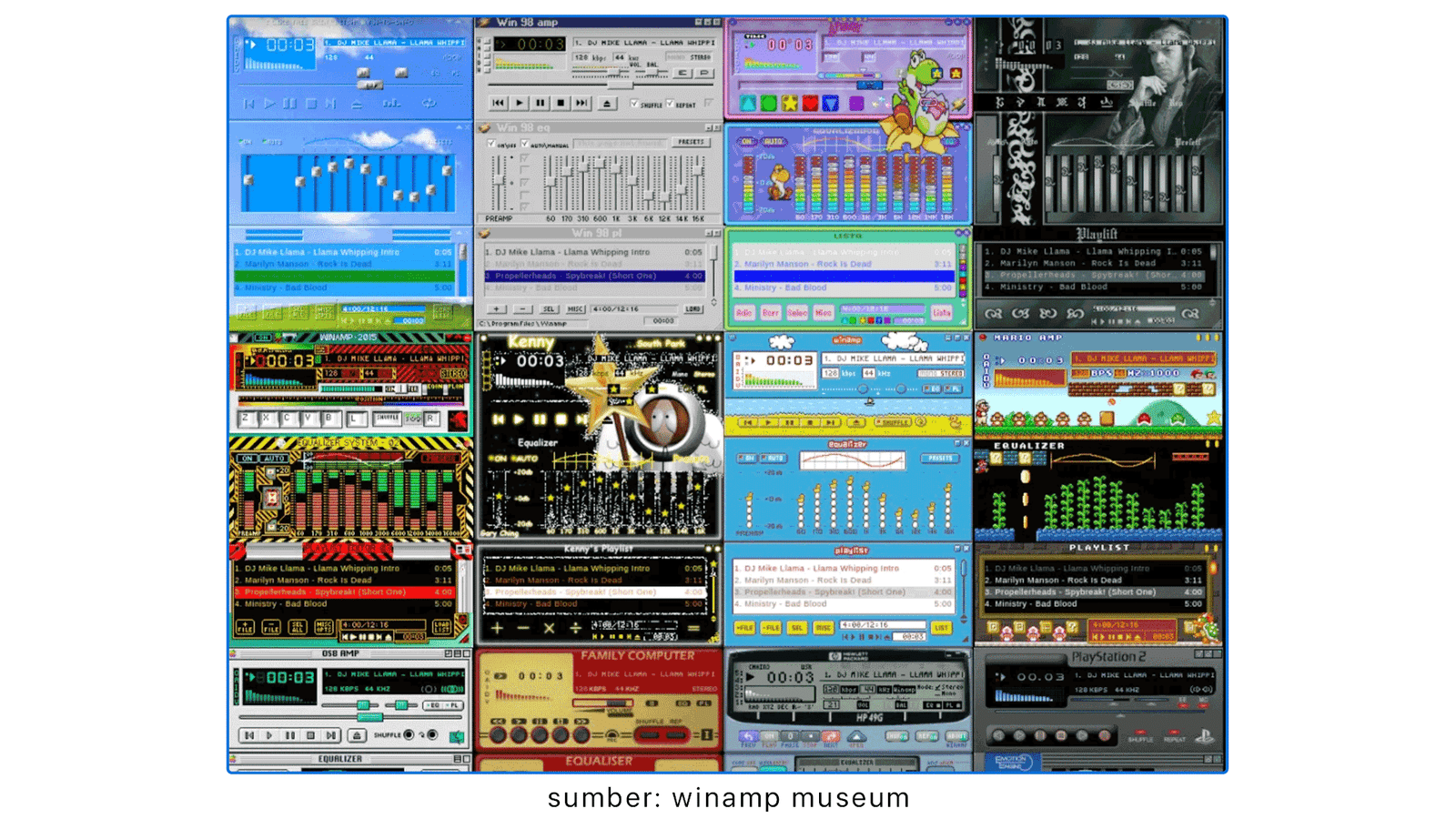Click +FILE in the duck pond playlist

744,628
